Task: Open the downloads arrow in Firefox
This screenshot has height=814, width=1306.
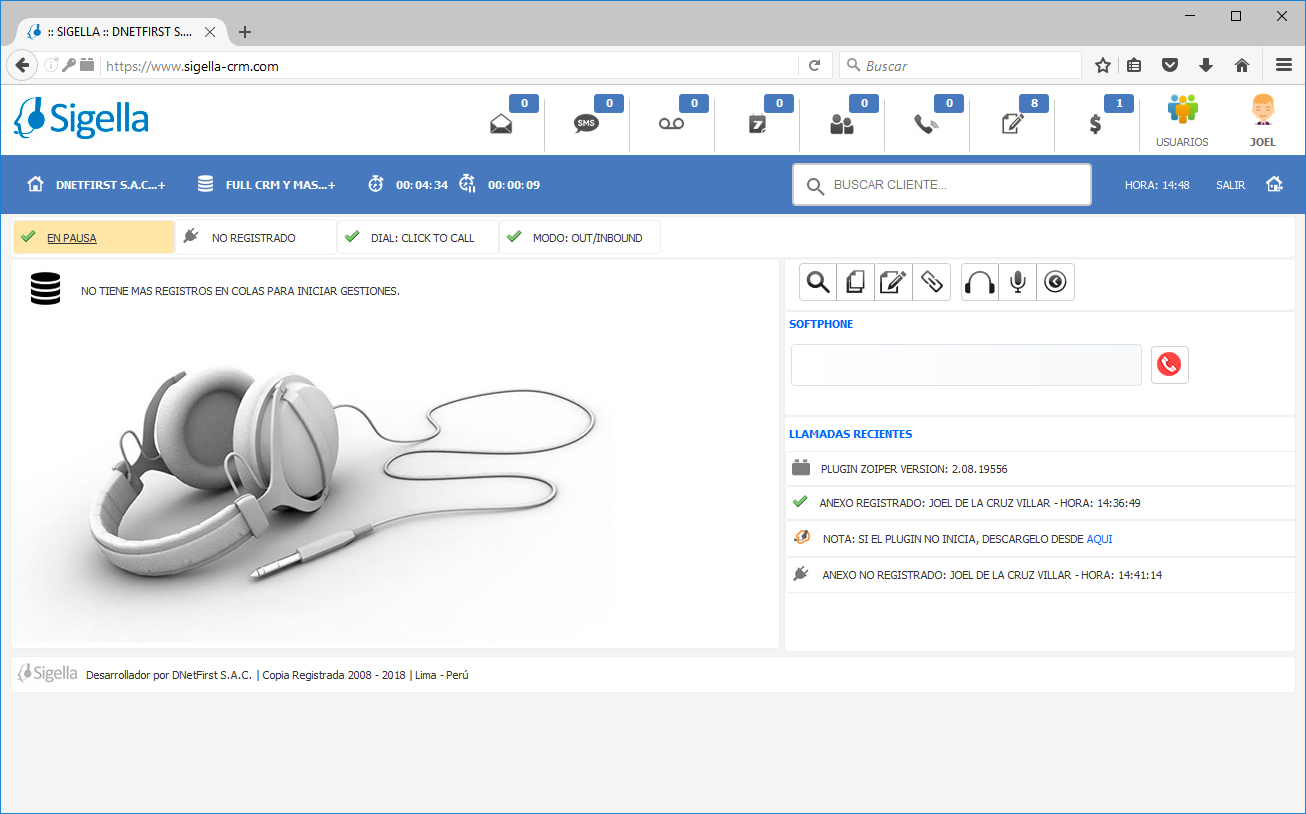Action: 1206,65
